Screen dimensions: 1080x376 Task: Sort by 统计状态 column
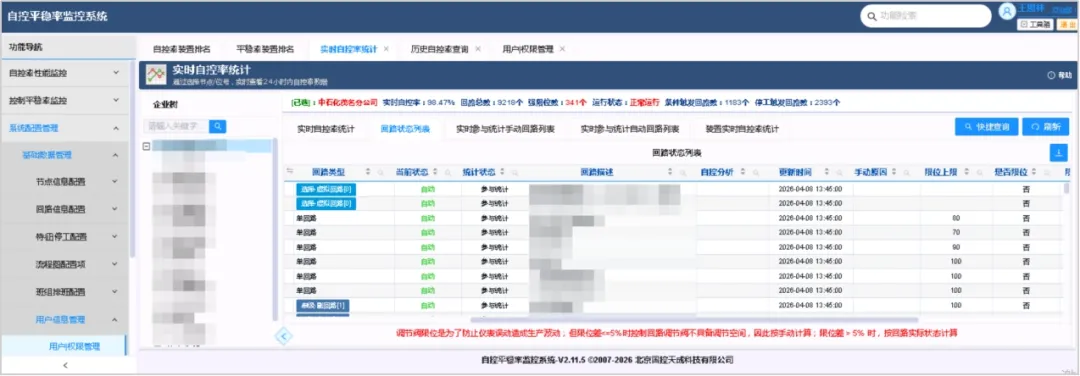pos(503,171)
